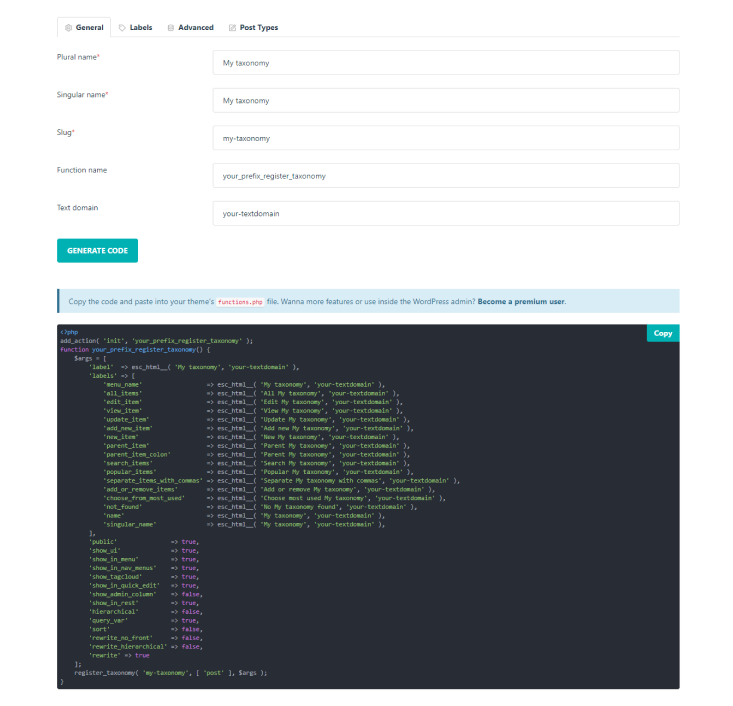Click the Function name text box
This screenshot has width=733, height=706.
[x=445, y=176]
